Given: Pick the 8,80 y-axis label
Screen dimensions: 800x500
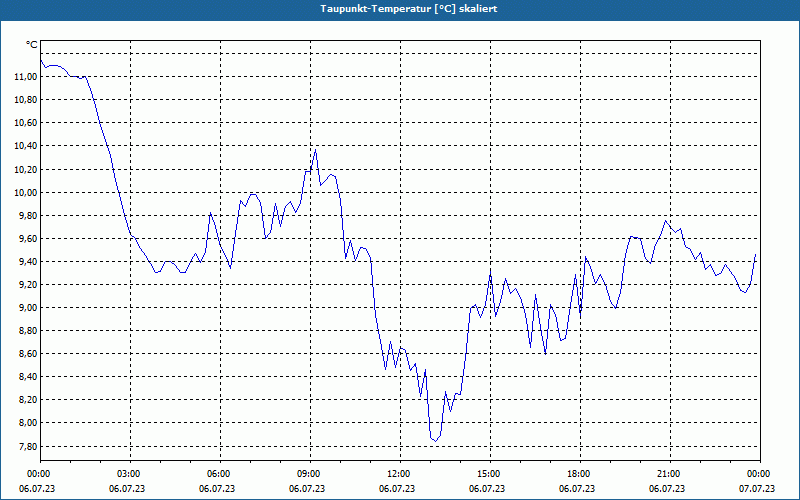Looking at the screenshot, I should (27, 330).
